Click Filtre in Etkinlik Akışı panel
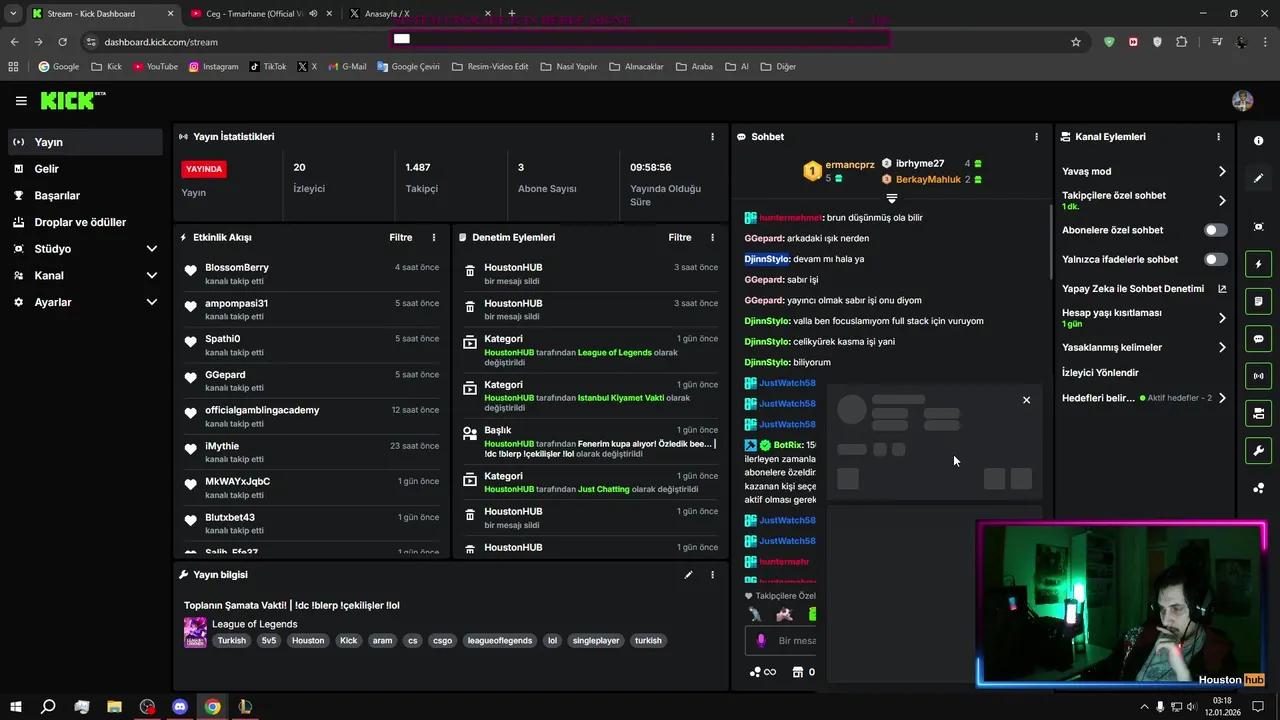 click(x=400, y=238)
